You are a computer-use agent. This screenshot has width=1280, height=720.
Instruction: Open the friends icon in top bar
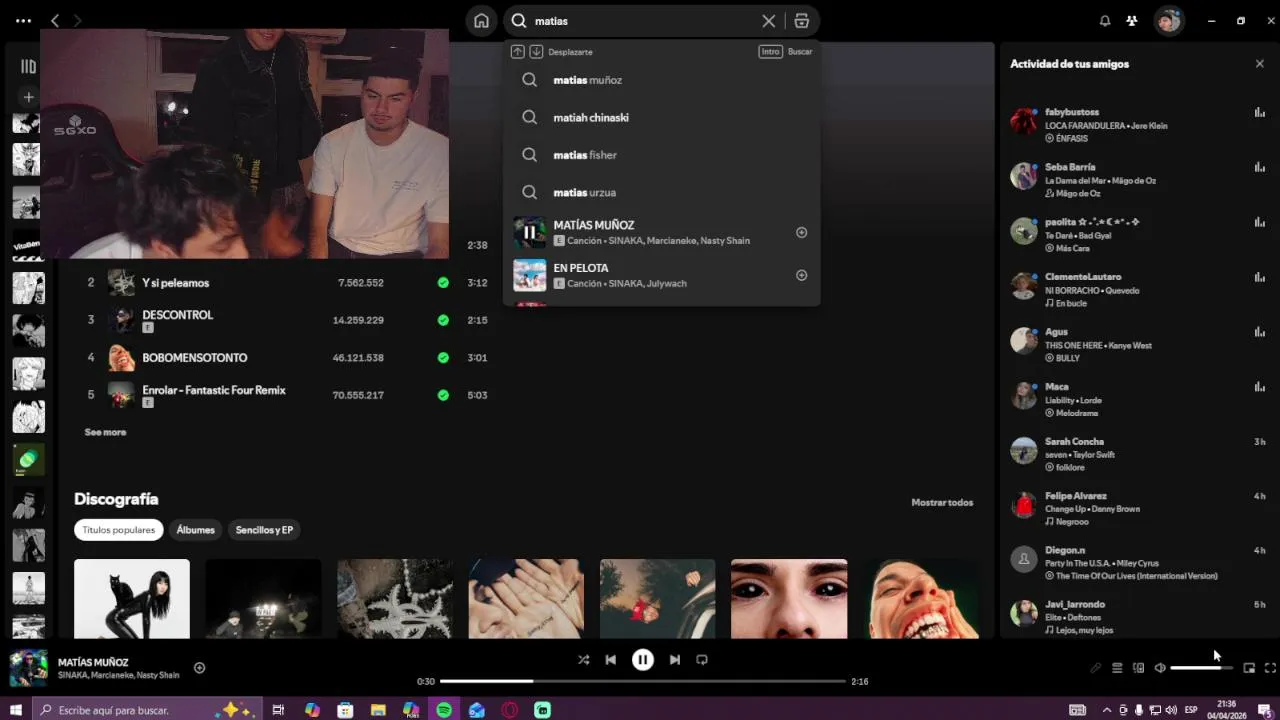click(1131, 21)
